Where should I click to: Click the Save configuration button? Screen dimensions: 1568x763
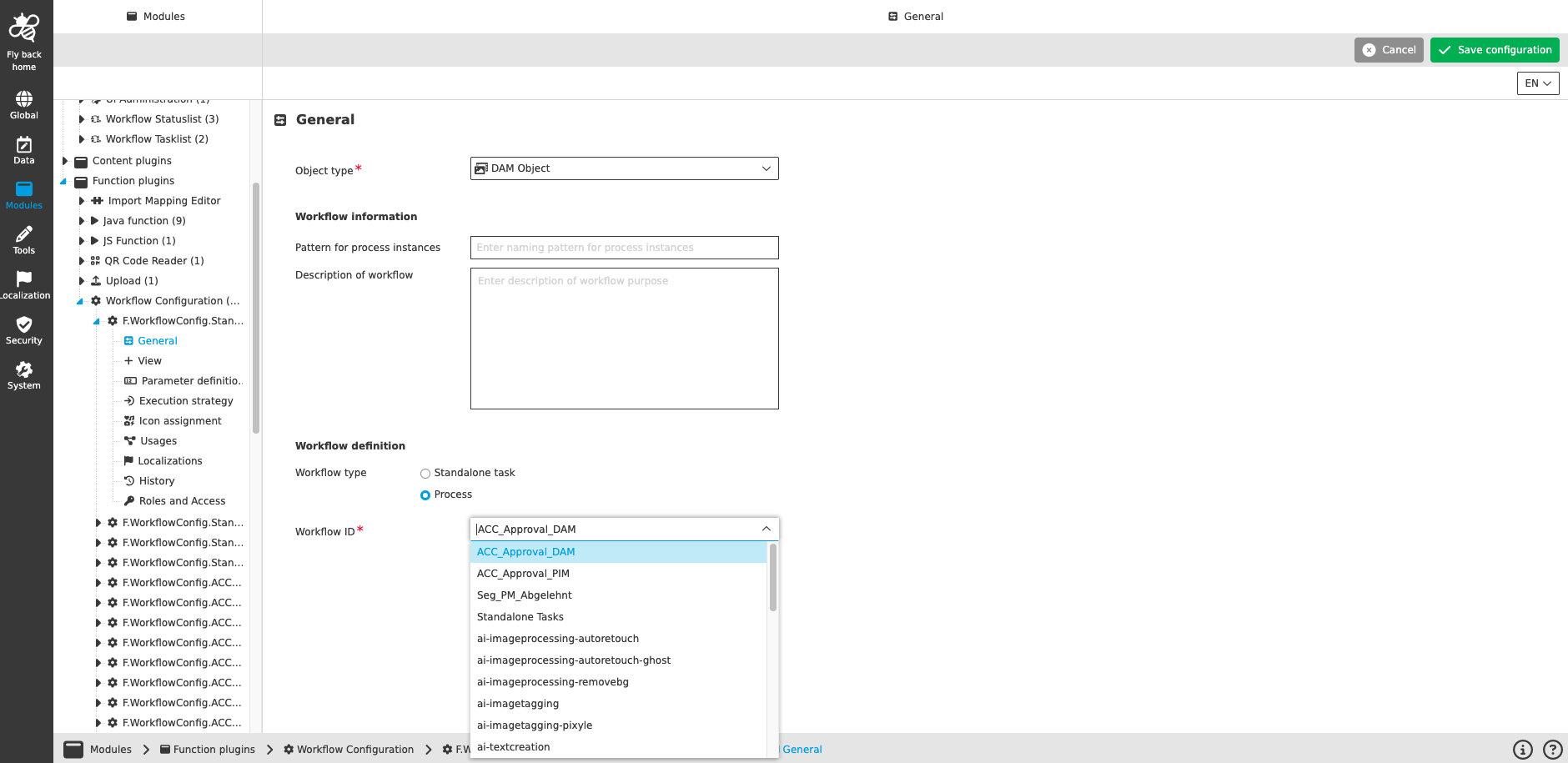[1495, 50]
